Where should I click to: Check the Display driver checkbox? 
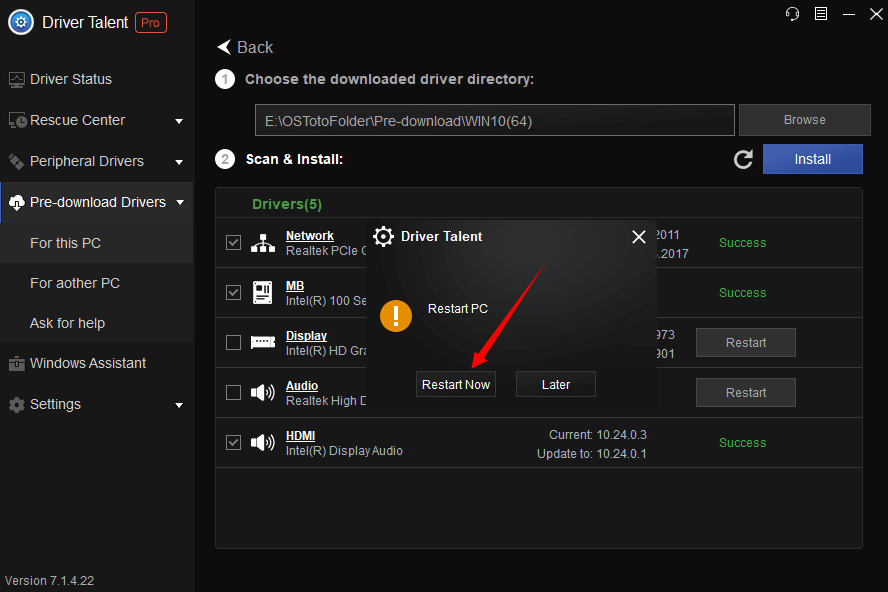[x=233, y=342]
